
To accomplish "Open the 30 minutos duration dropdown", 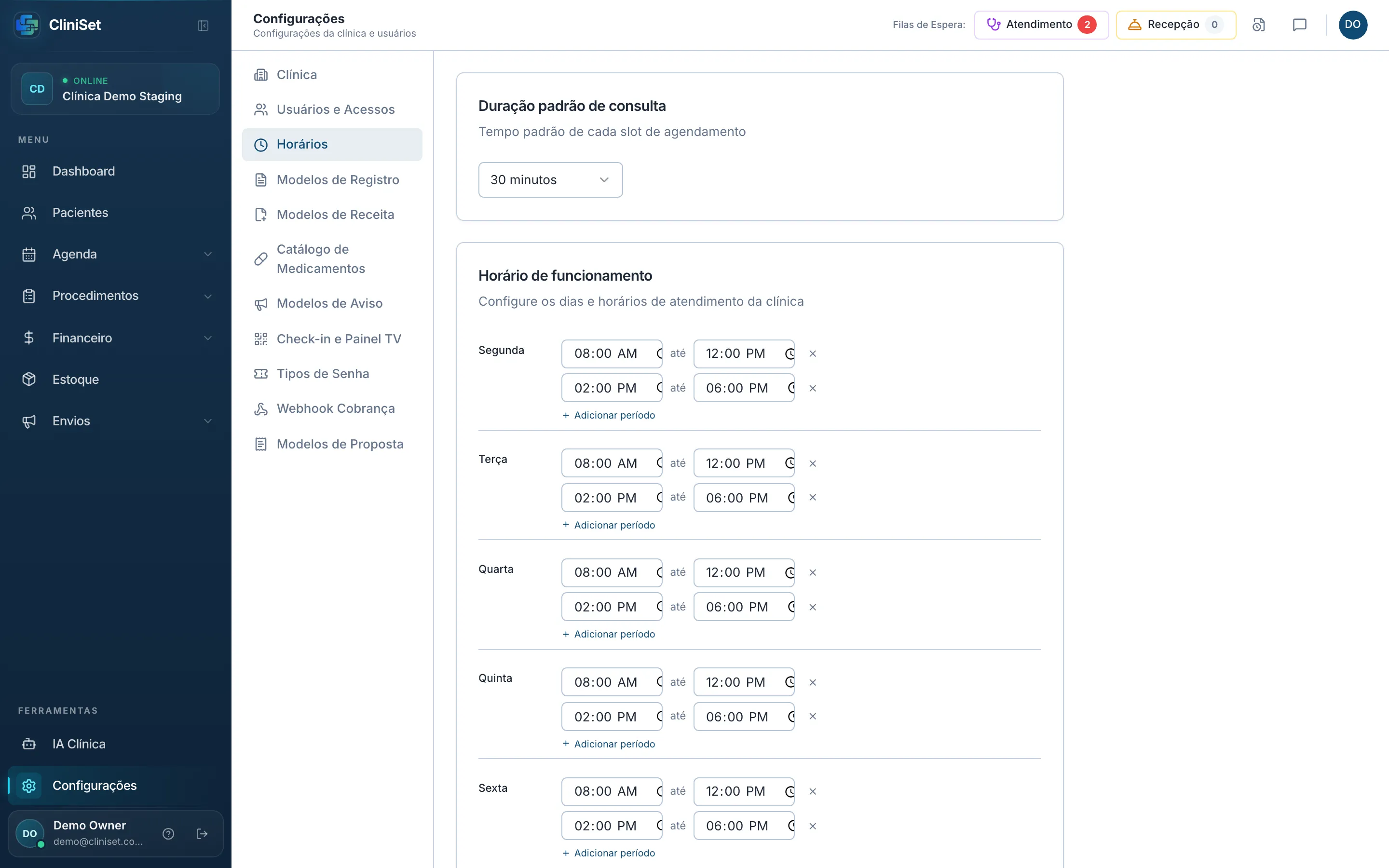I will (x=550, y=180).
